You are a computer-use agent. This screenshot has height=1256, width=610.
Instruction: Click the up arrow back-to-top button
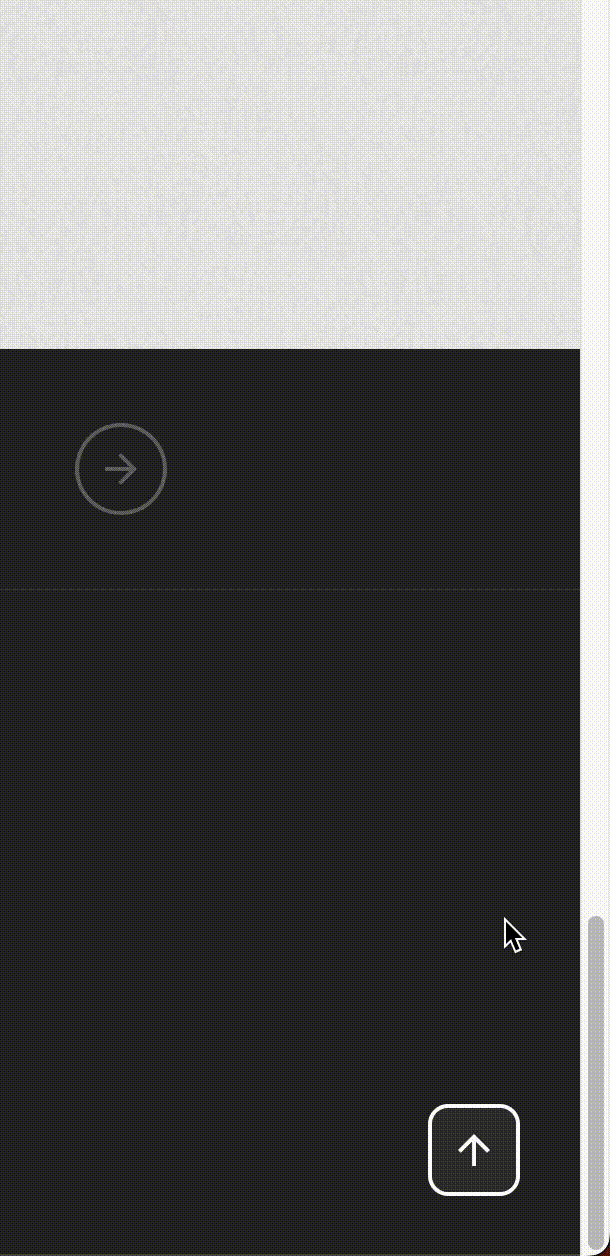(x=474, y=1150)
